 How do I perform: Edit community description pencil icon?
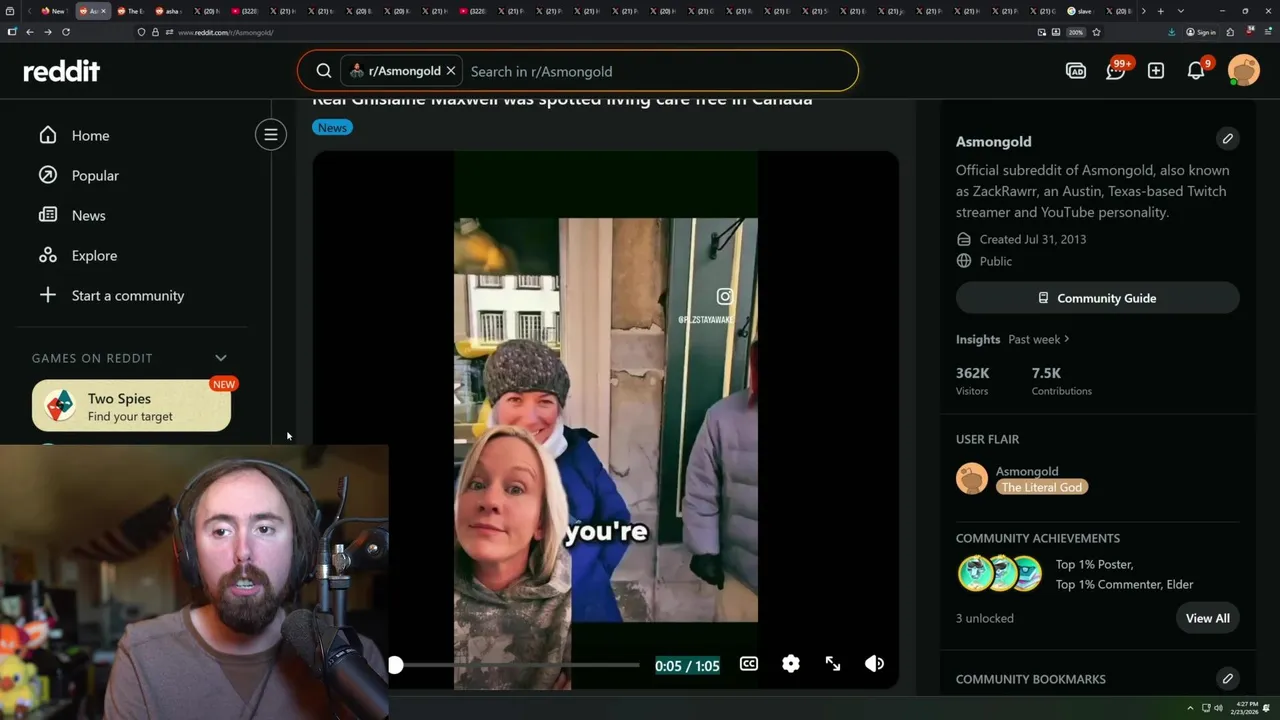(1227, 139)
